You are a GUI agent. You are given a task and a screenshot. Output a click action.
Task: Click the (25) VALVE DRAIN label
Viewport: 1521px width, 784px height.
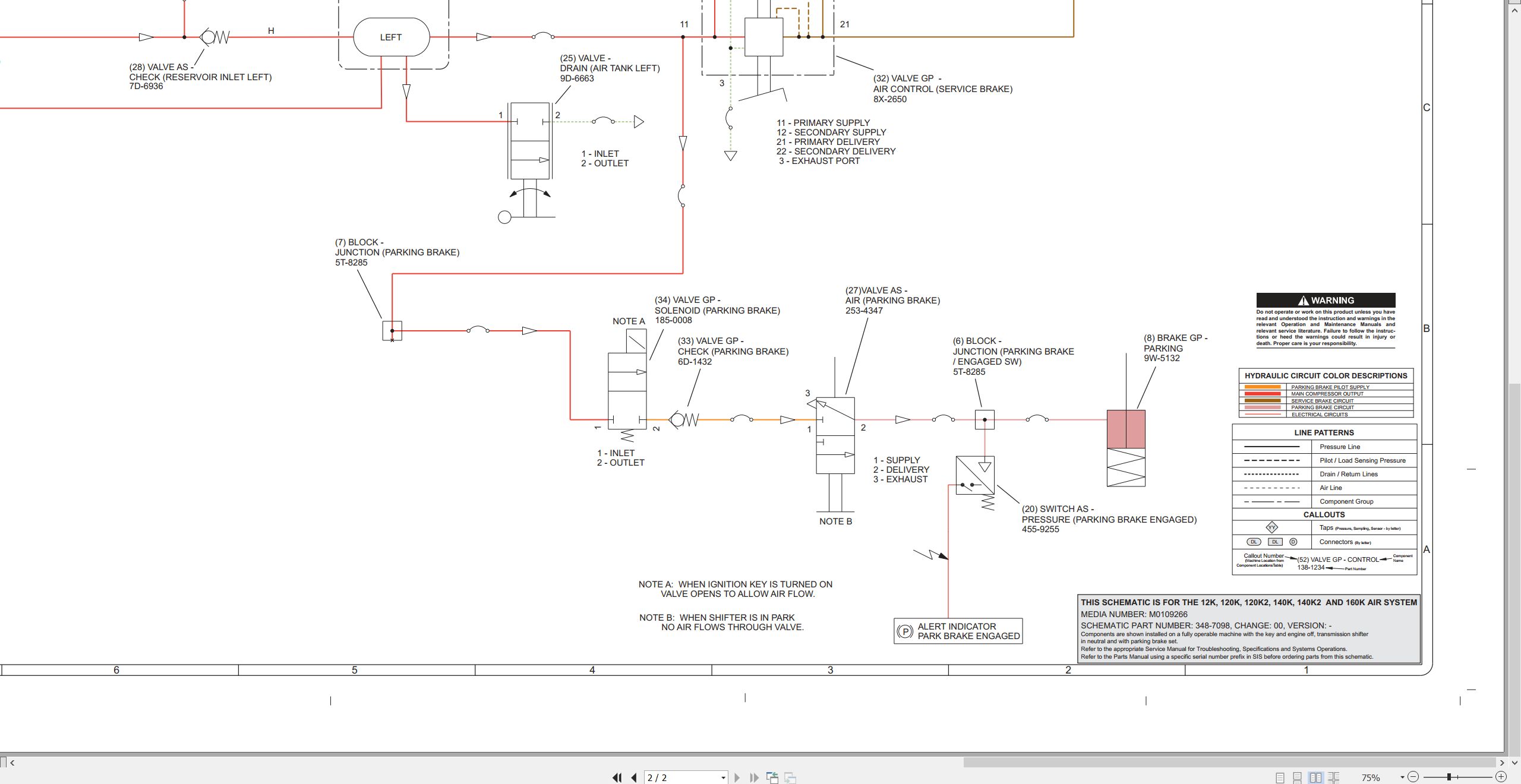point(610,68)
